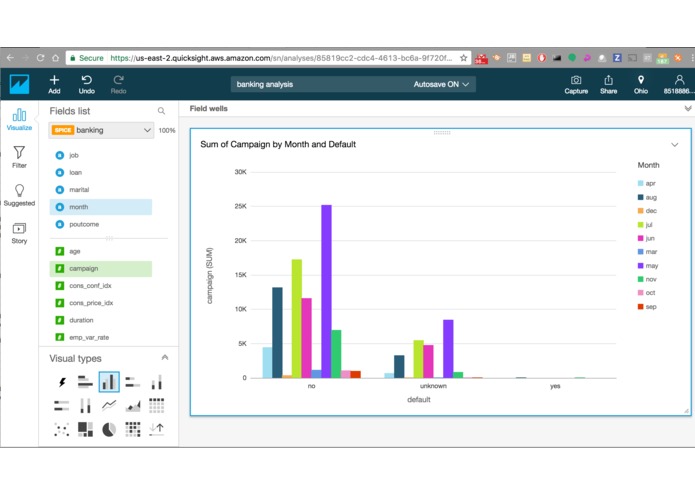Select the campaign measure field
The image size is (695, 494).
coord(101,268)
